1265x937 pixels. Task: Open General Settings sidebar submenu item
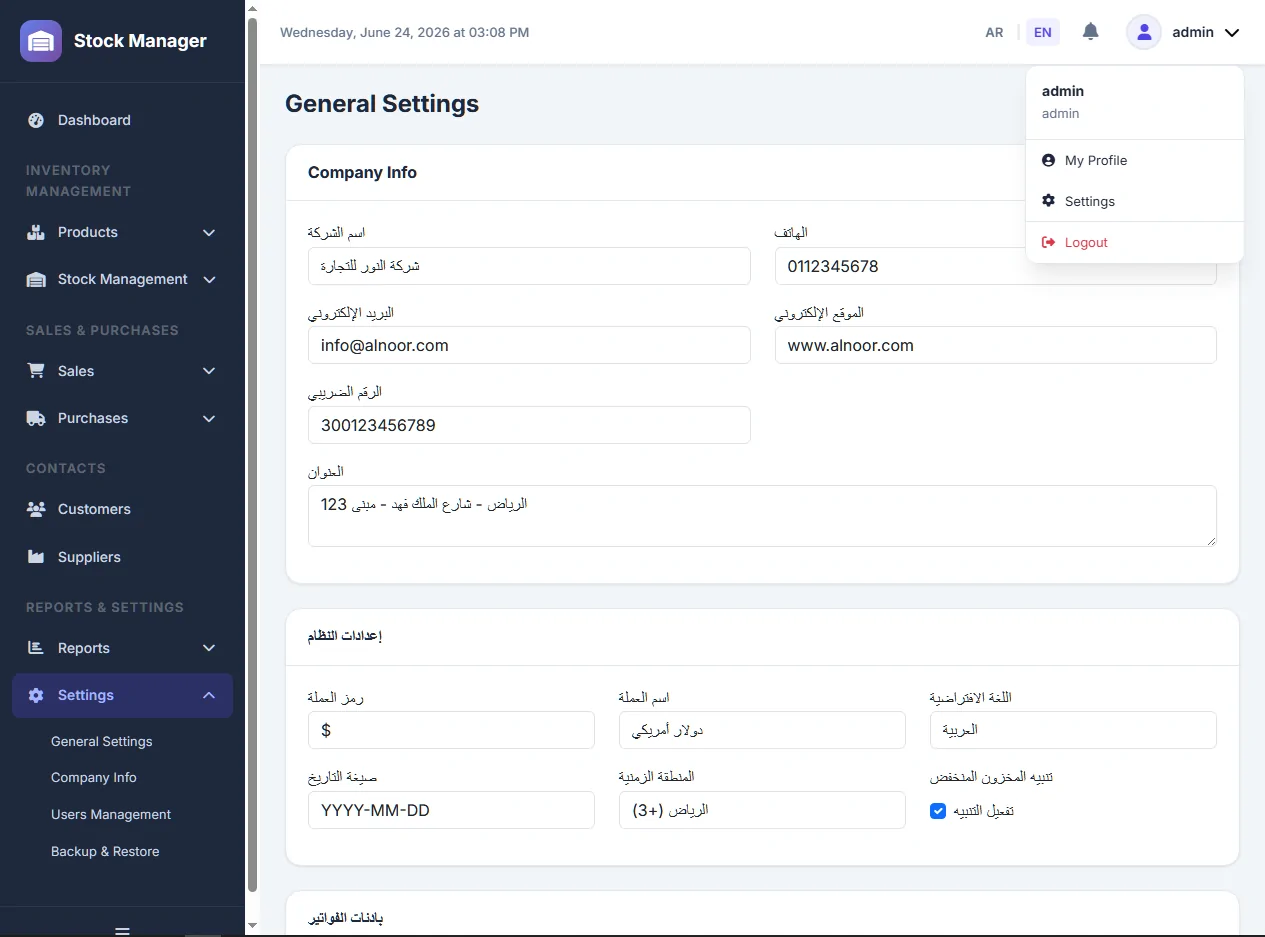tap(102, 741)
